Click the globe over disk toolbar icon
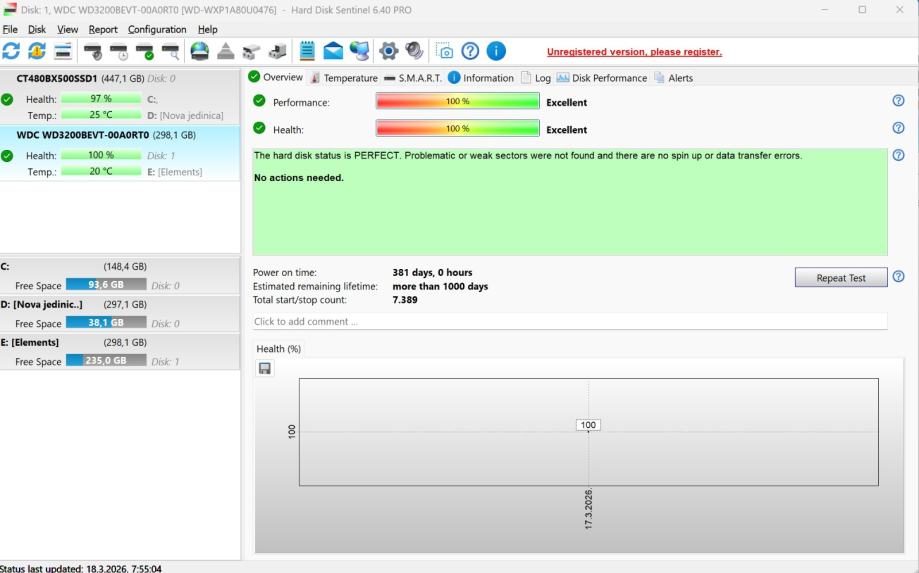 (200, 51)
